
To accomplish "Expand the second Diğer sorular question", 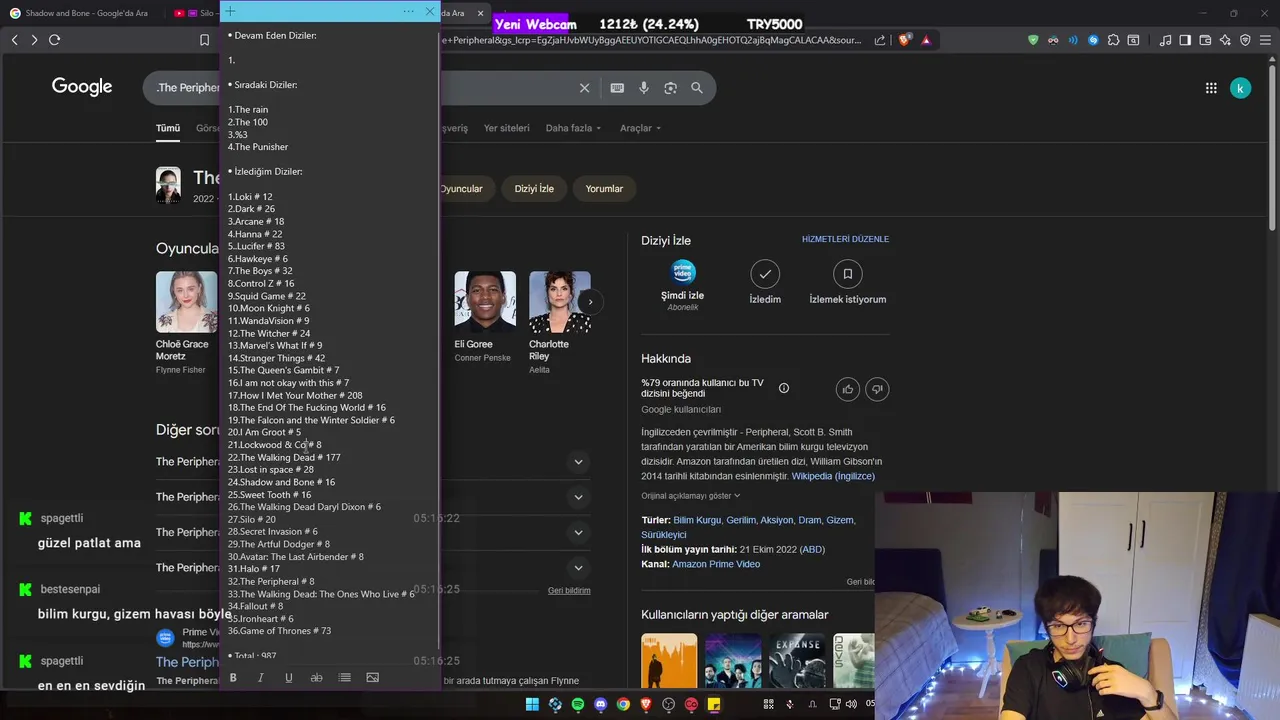I will [x=578, y=497].
